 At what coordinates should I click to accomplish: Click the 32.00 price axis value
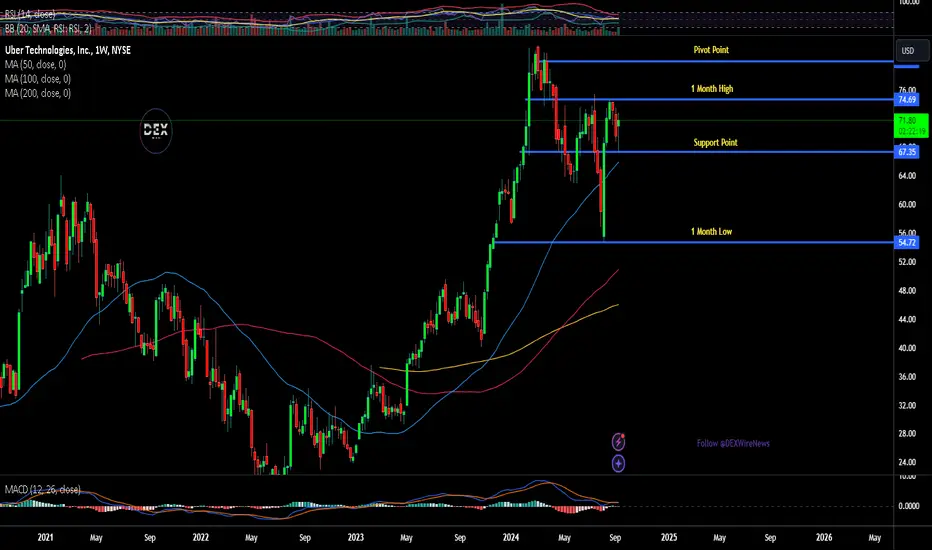tap(907, 405)
